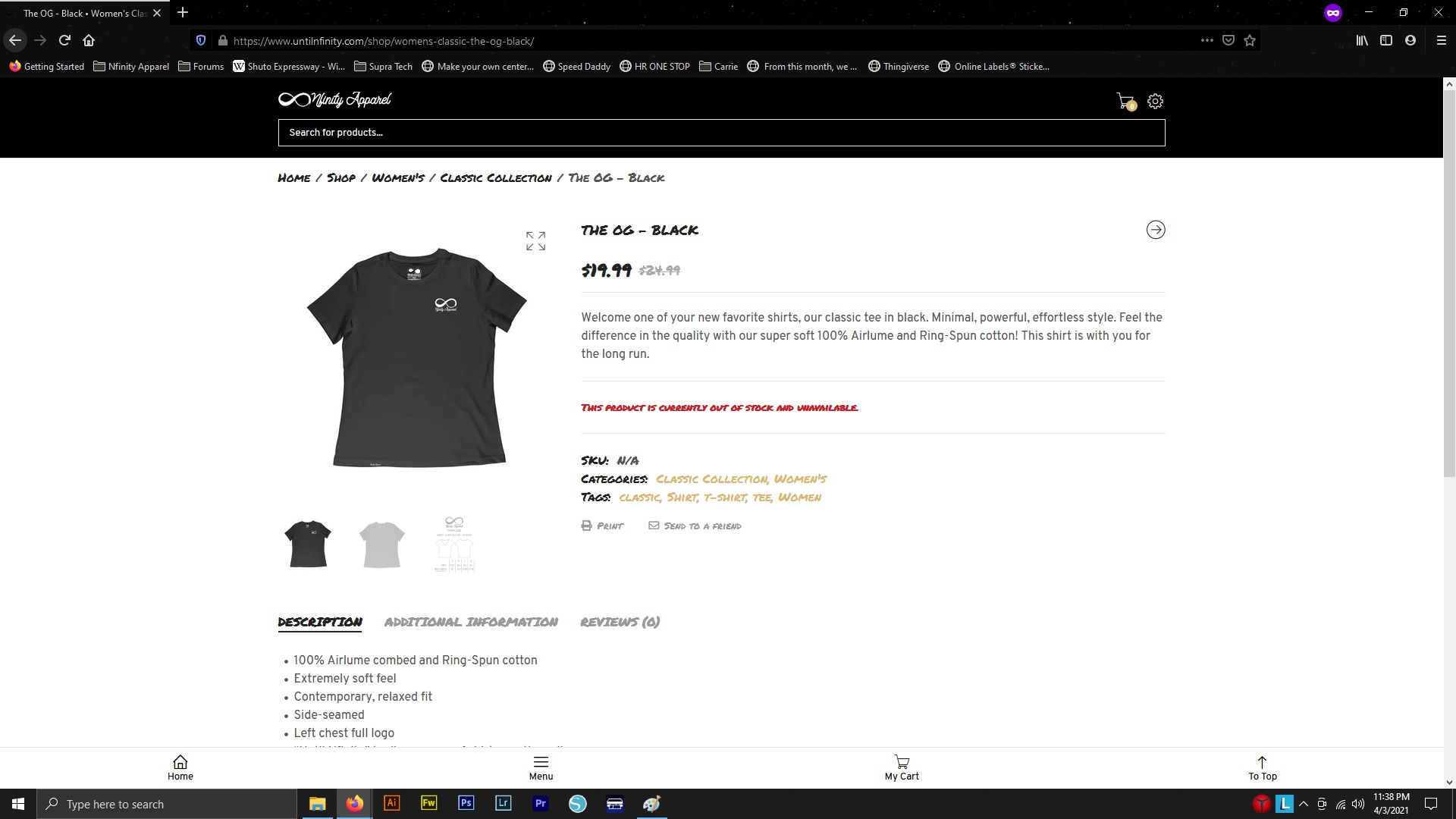Launch Premiere Pro from taskbar
This screenshot has height=819, width=1456.
540,803
